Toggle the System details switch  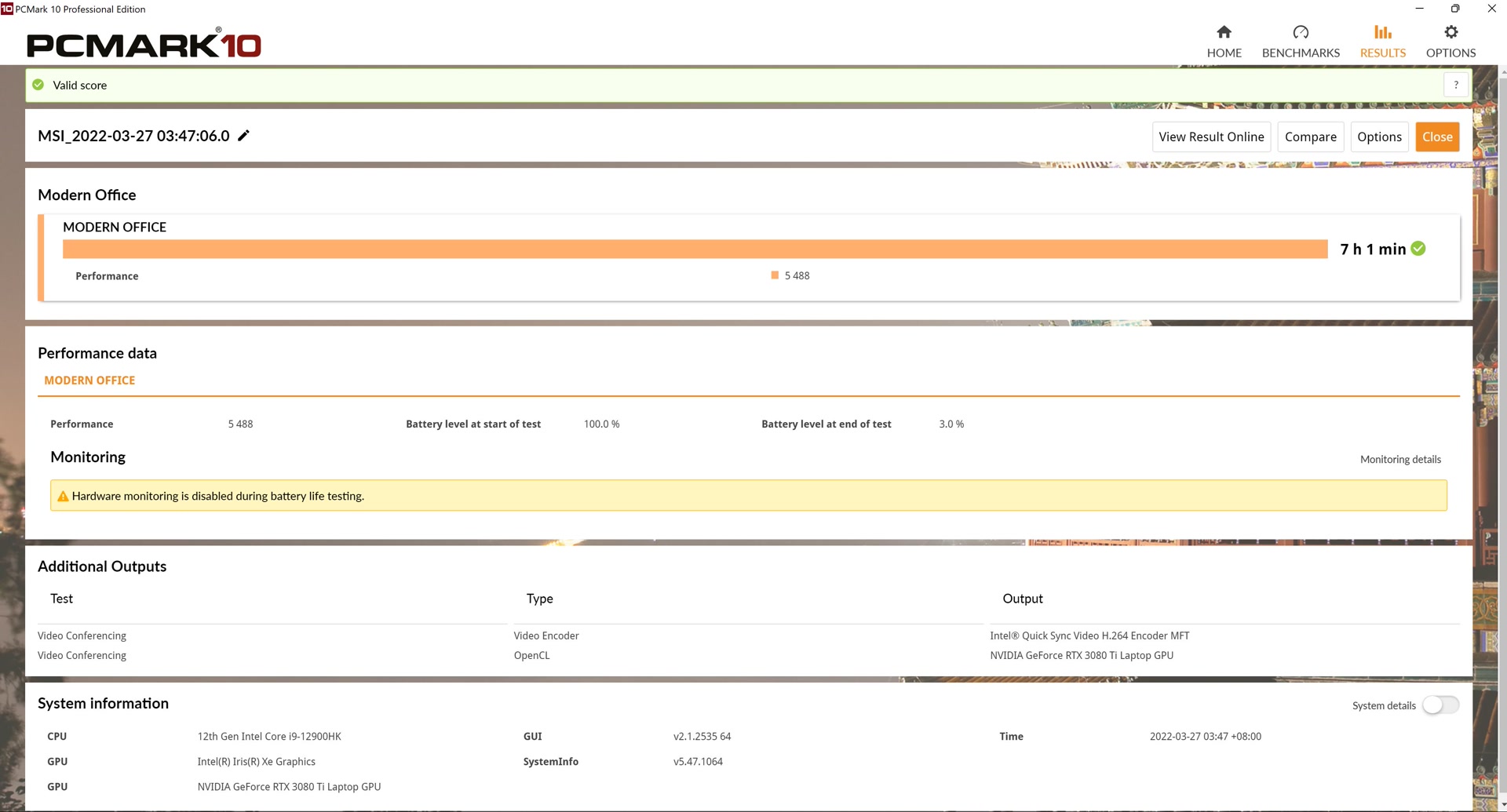[x=1441, y=705]
